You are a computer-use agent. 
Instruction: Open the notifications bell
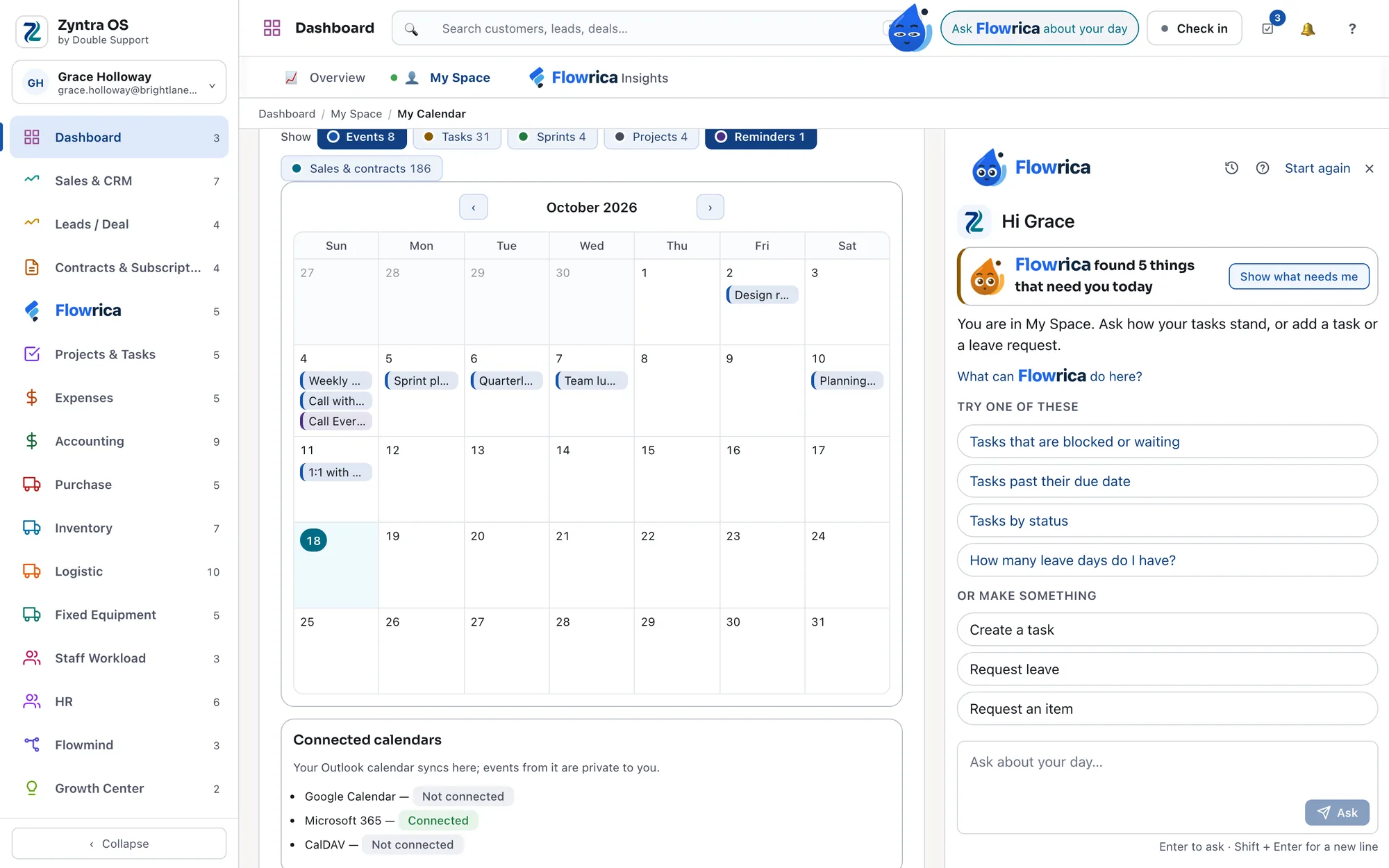1308,28
